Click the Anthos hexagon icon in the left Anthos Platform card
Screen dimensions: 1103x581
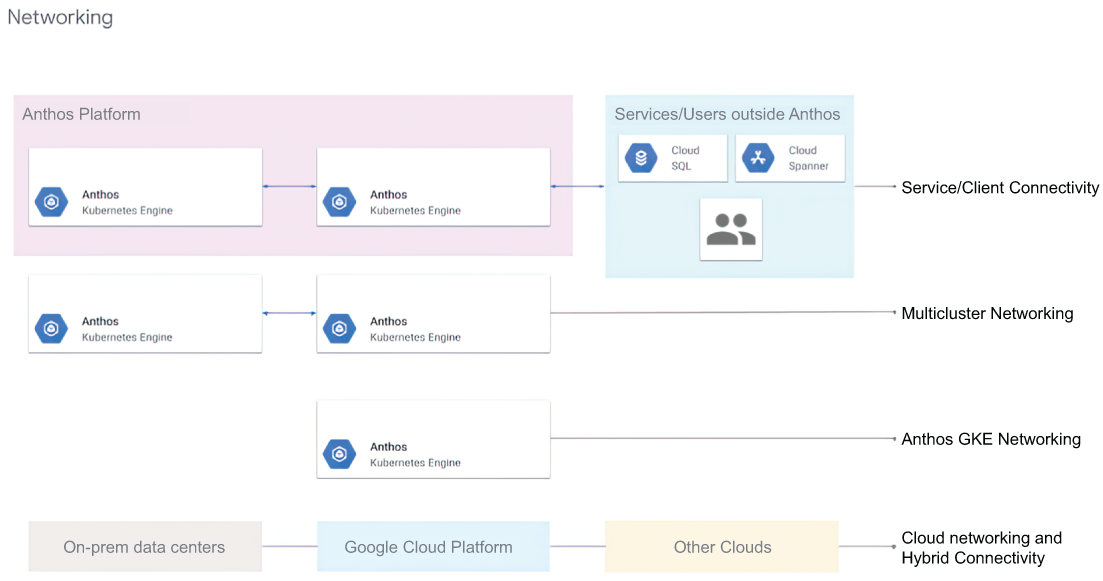(51, 202)
